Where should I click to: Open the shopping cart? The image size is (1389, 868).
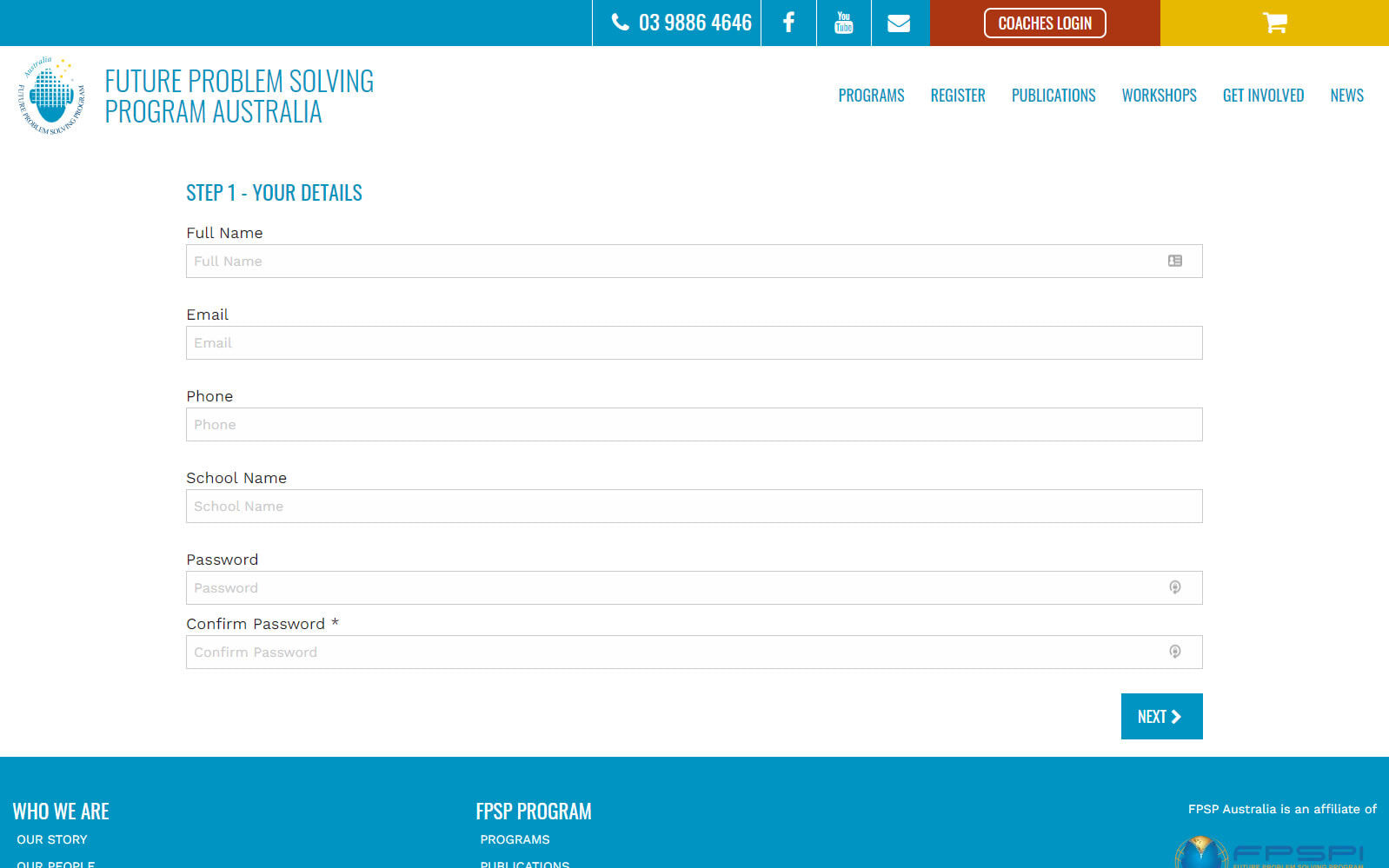pos(1274,23)
